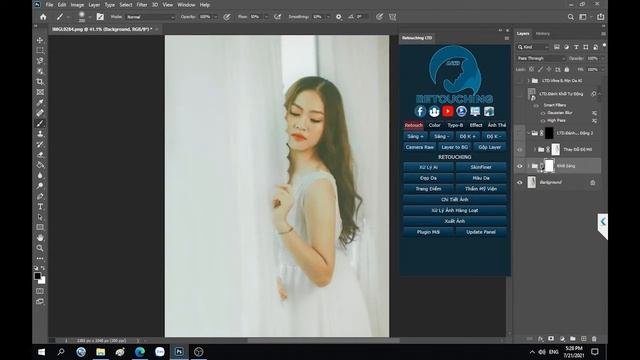Select the Lasso tool
The height and width of the screenshot is (360, 640).
click(40, 61)
